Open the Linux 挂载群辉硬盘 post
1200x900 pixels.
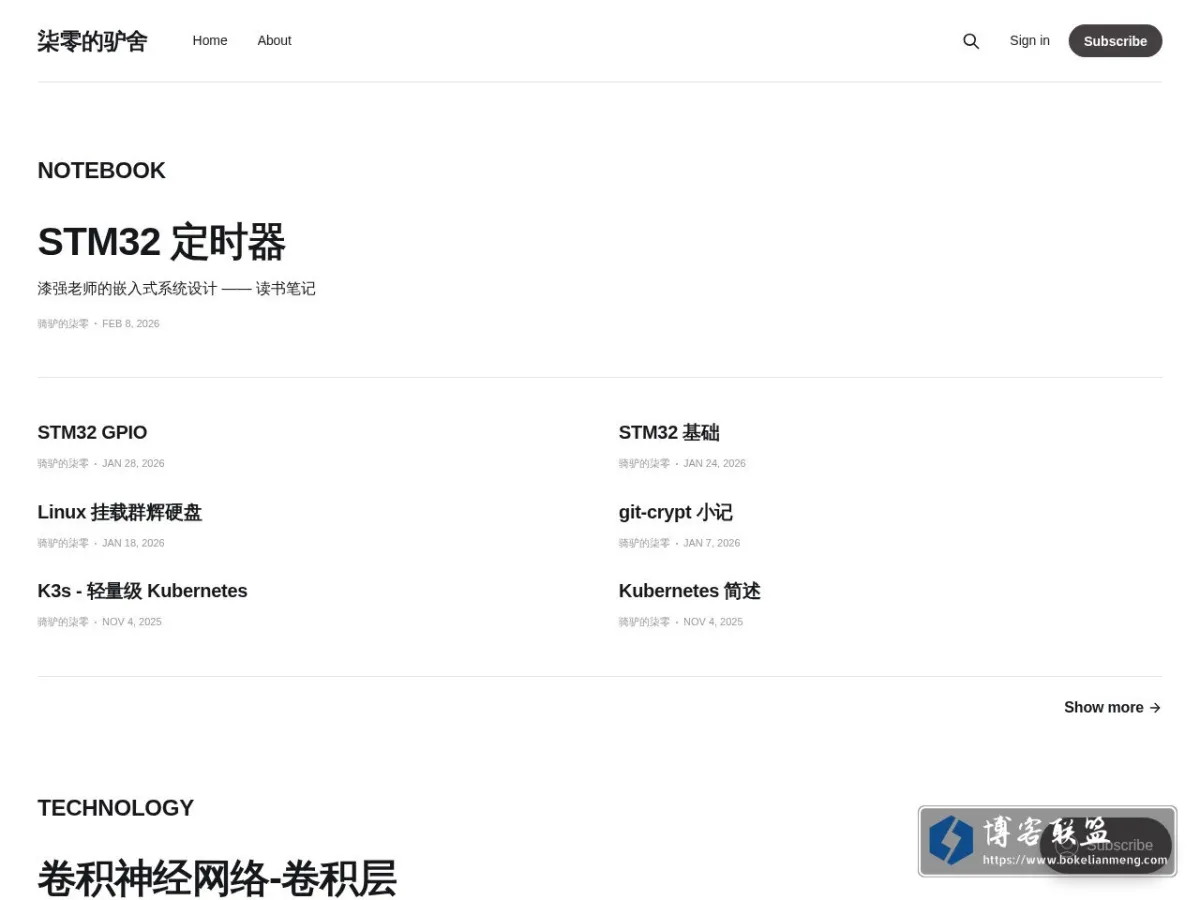(119, 512)
